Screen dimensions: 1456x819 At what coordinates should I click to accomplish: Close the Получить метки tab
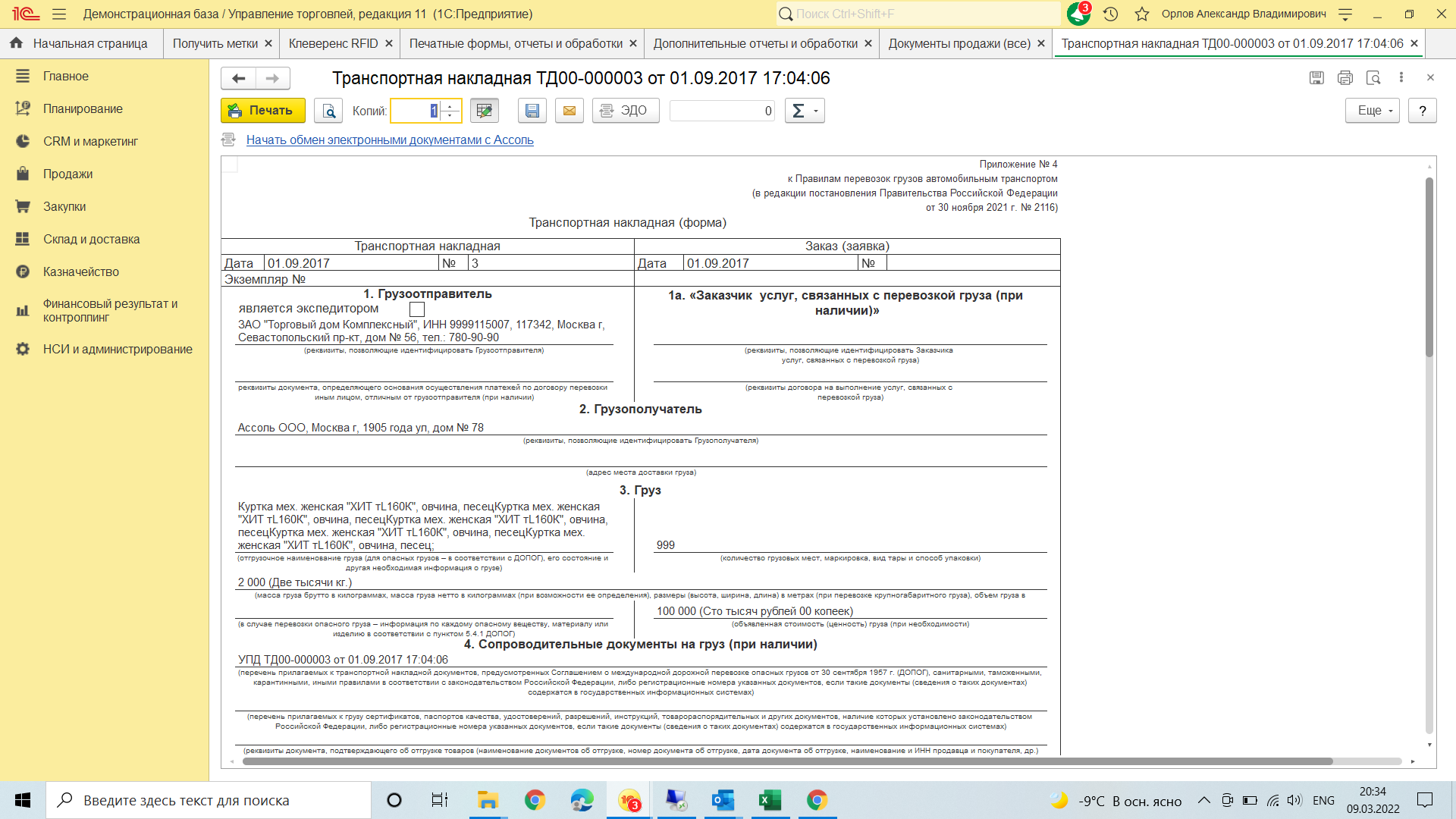coord(268,43)
